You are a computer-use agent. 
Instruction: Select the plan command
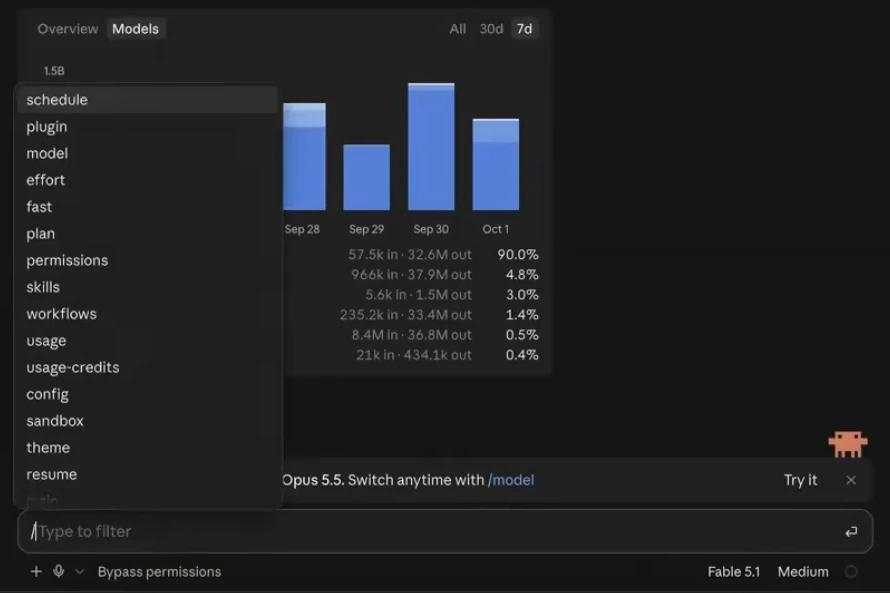[146, 233]
